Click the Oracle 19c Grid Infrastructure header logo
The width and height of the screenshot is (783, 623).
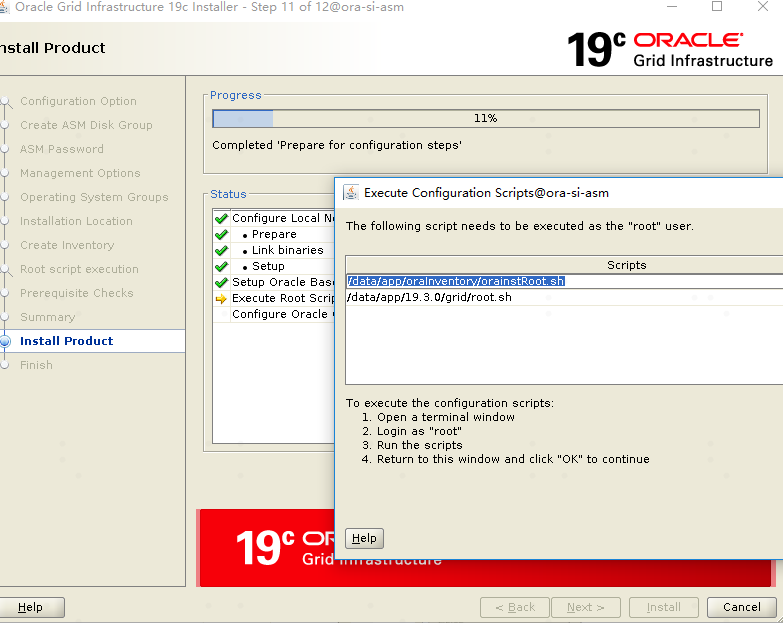[670, 49]
